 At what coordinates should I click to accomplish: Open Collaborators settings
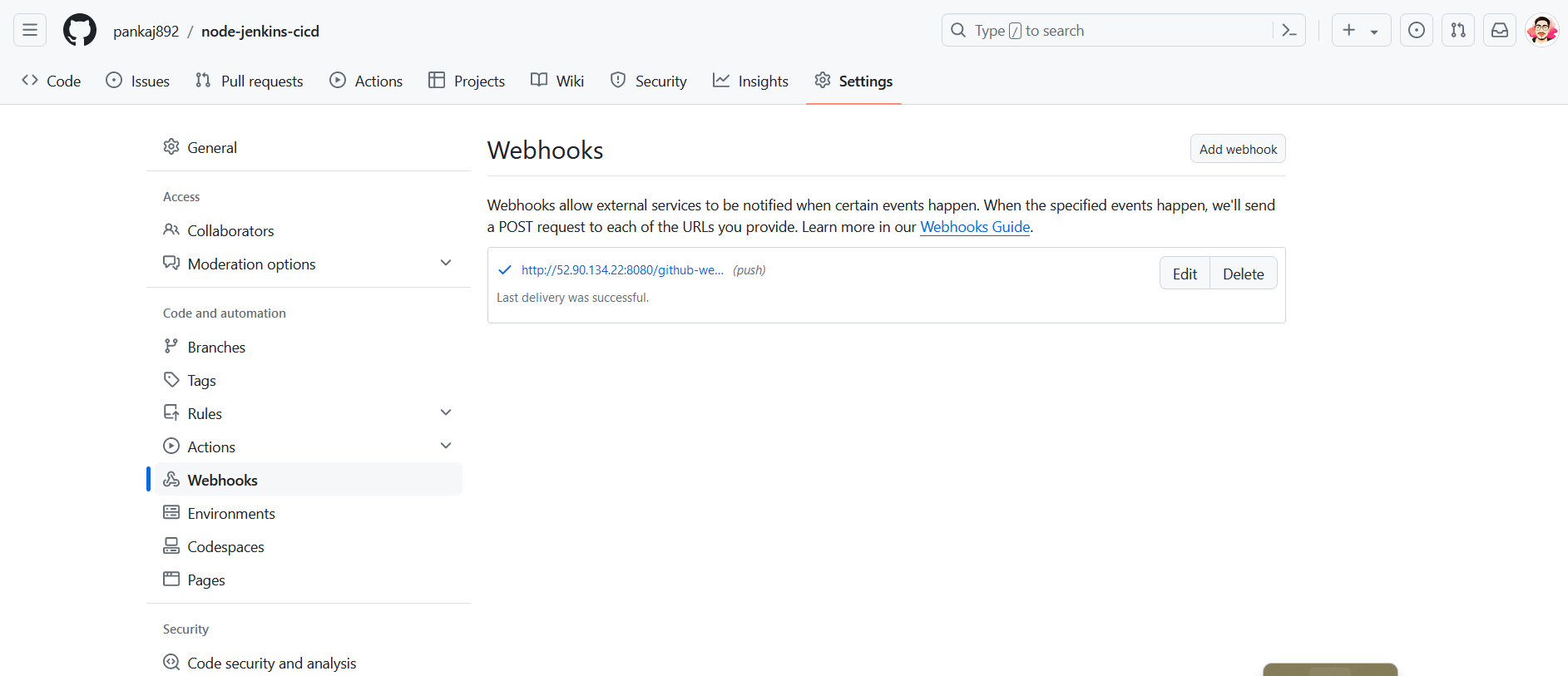pos(309,230)
